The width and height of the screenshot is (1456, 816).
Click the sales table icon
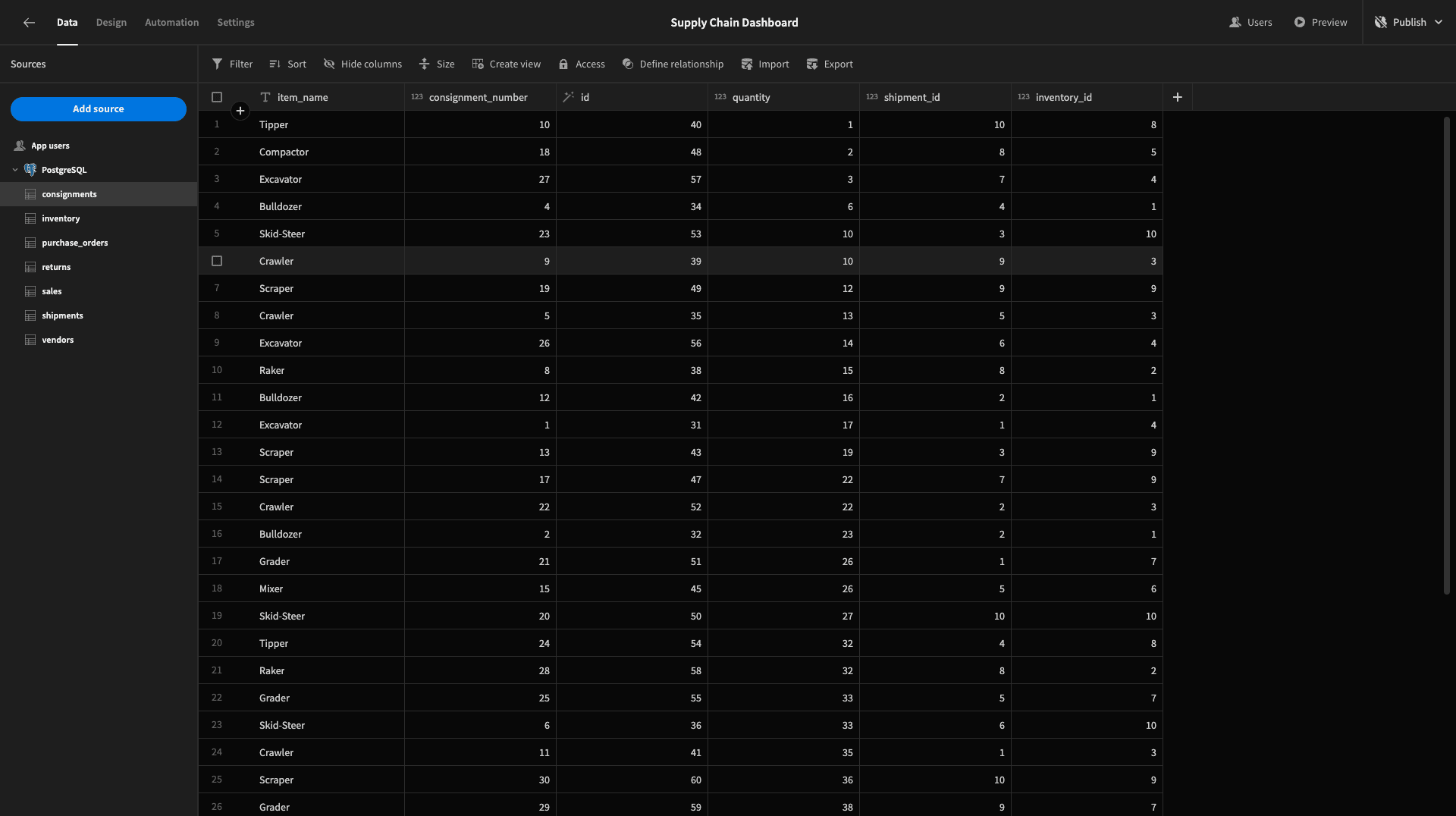pos(30,291)
